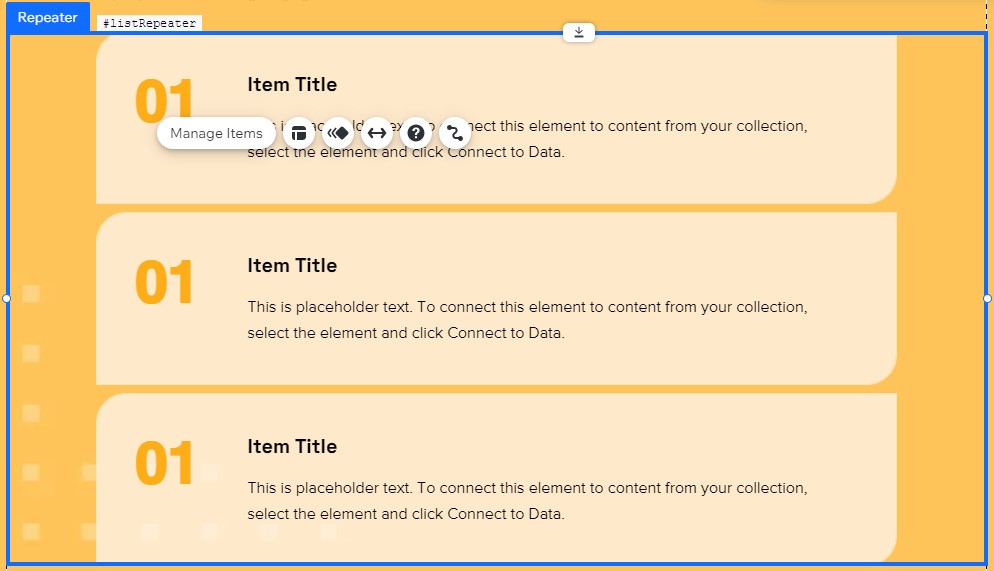Open the repeater Layout icon
Viewport: 994px width, 571px height.
(299, 133)
